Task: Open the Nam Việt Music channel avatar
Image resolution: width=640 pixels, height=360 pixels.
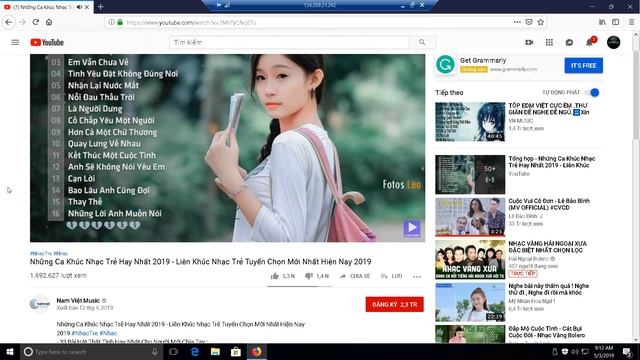Action: point(40,304)
